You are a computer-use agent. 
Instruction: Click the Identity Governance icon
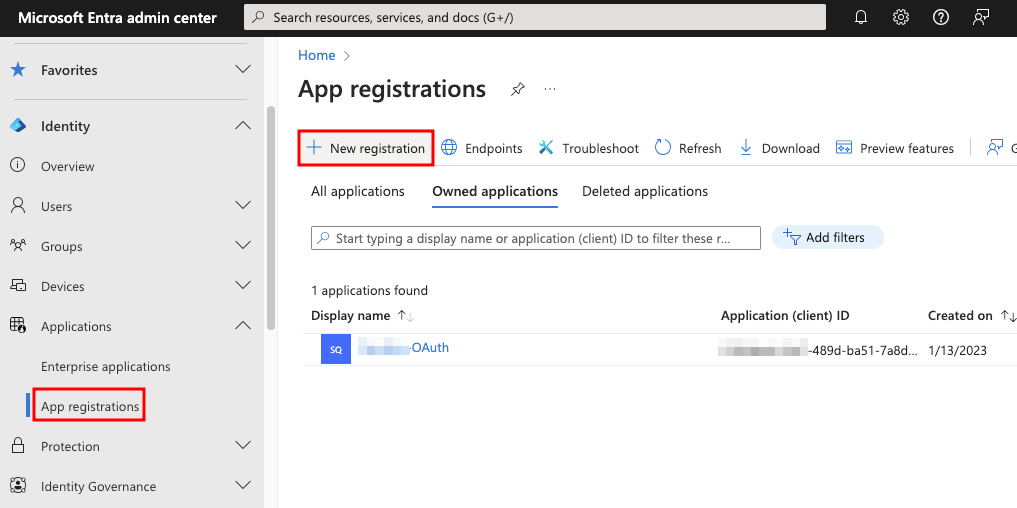pyautogui.click(x=18, y=485)
